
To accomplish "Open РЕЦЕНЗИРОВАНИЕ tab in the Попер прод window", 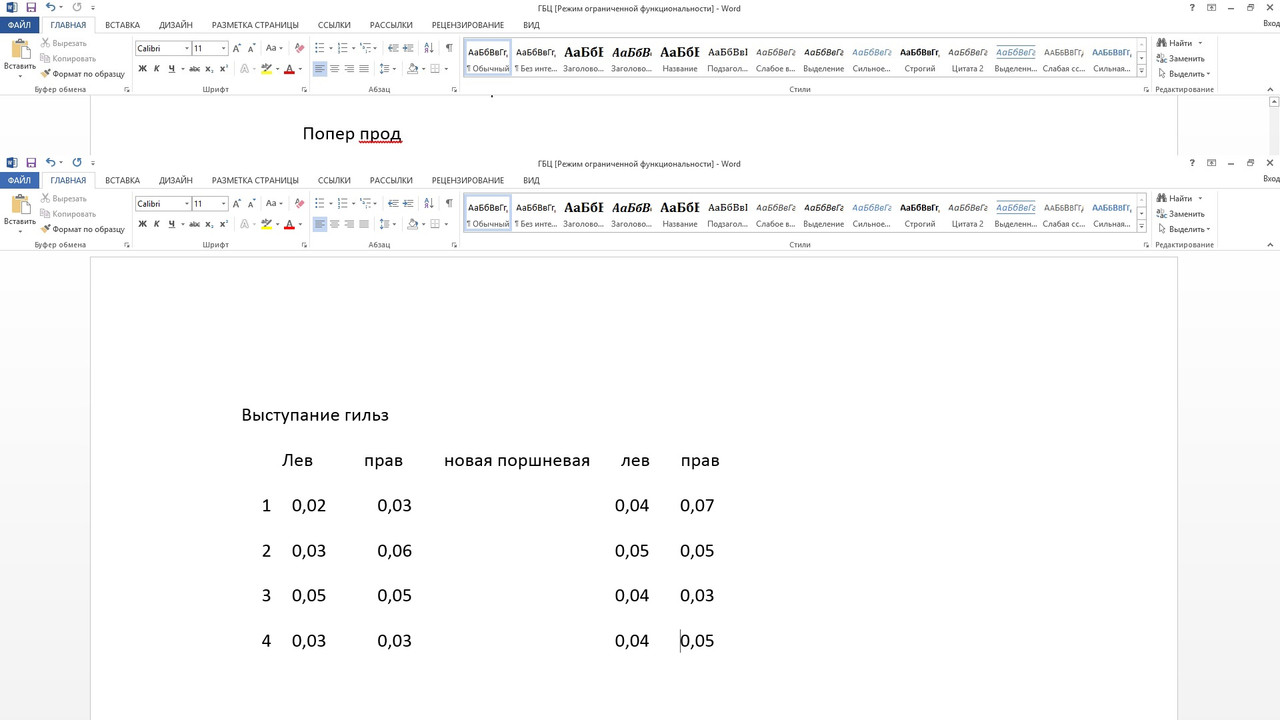I will click(x=470, y=25).
